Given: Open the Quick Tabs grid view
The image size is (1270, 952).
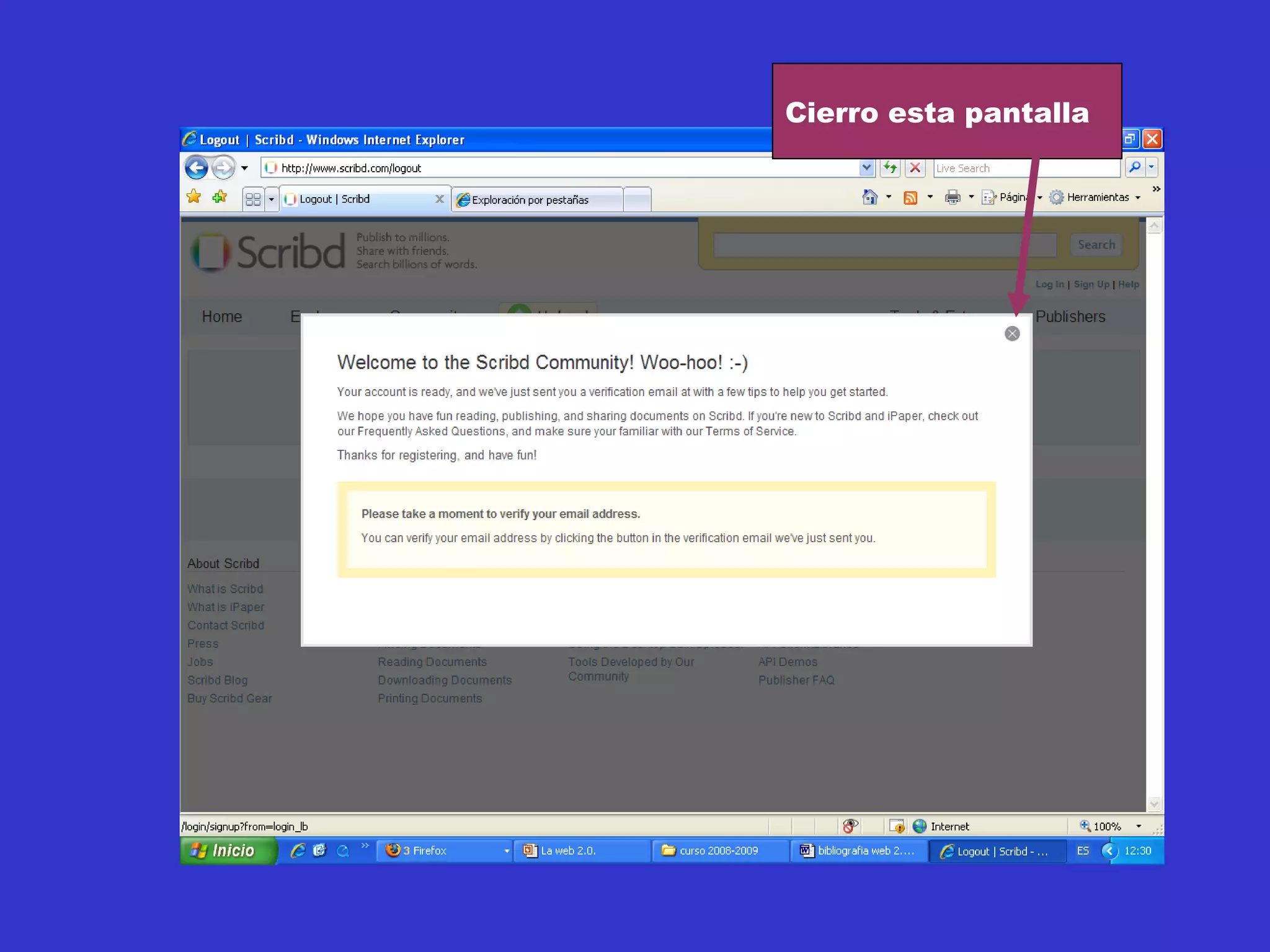Looking at the screenshot, I should pos(253,199).
